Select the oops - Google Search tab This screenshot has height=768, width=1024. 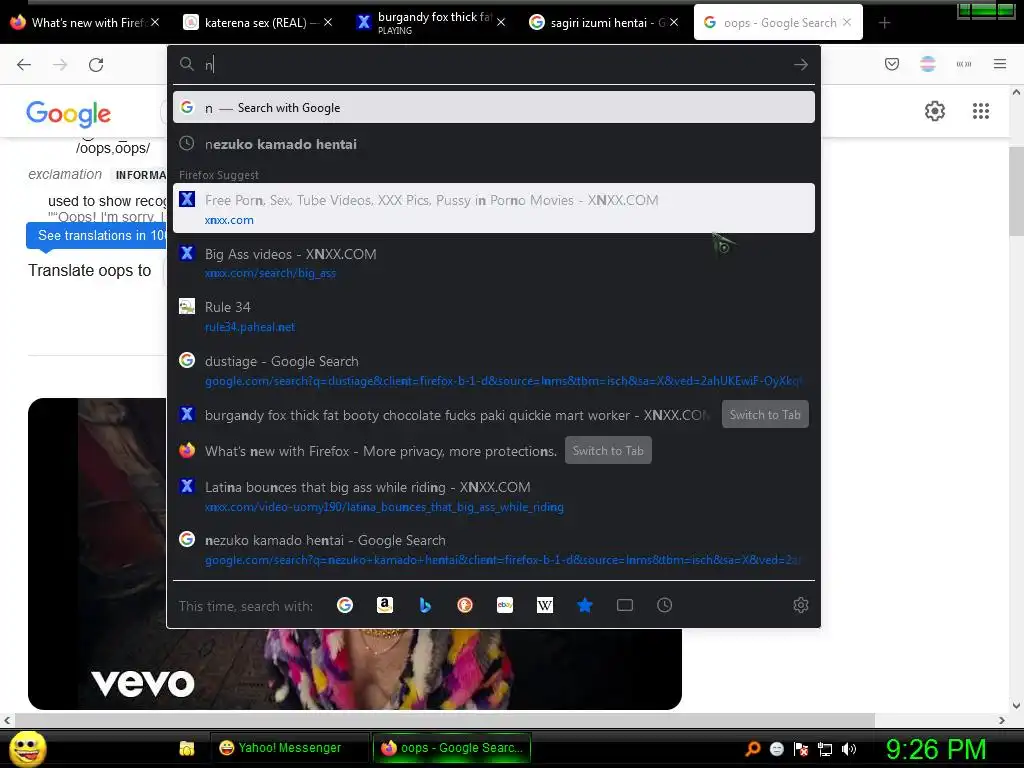[778, 22]
